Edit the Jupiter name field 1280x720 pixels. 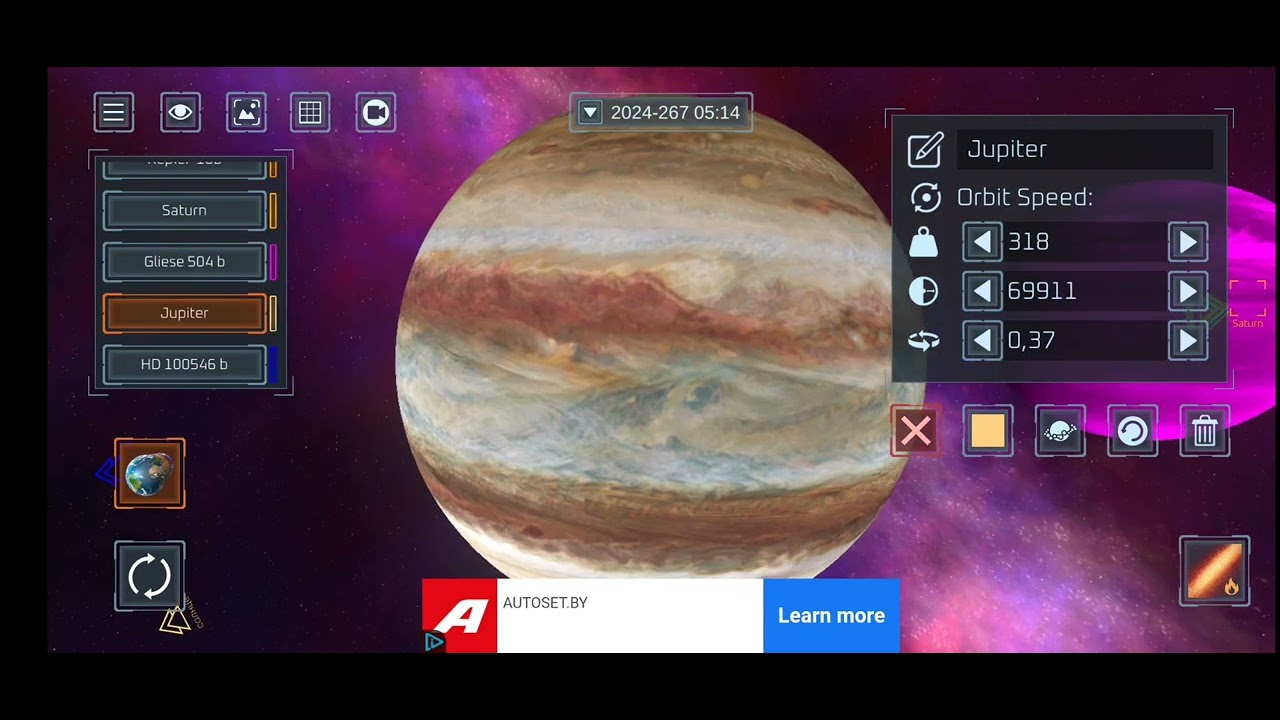[x=1085, y=149]
